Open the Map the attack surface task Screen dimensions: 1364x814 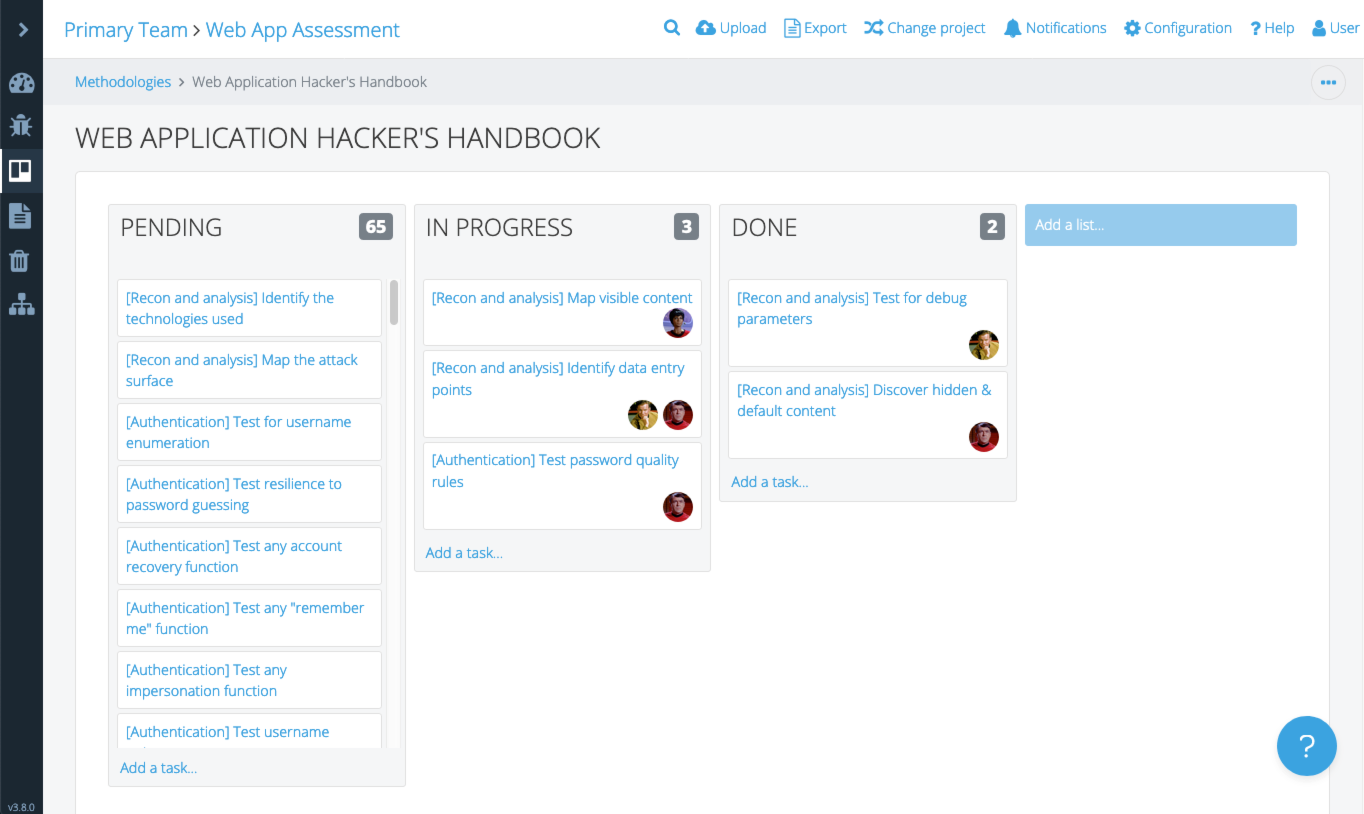coord(249,370)
